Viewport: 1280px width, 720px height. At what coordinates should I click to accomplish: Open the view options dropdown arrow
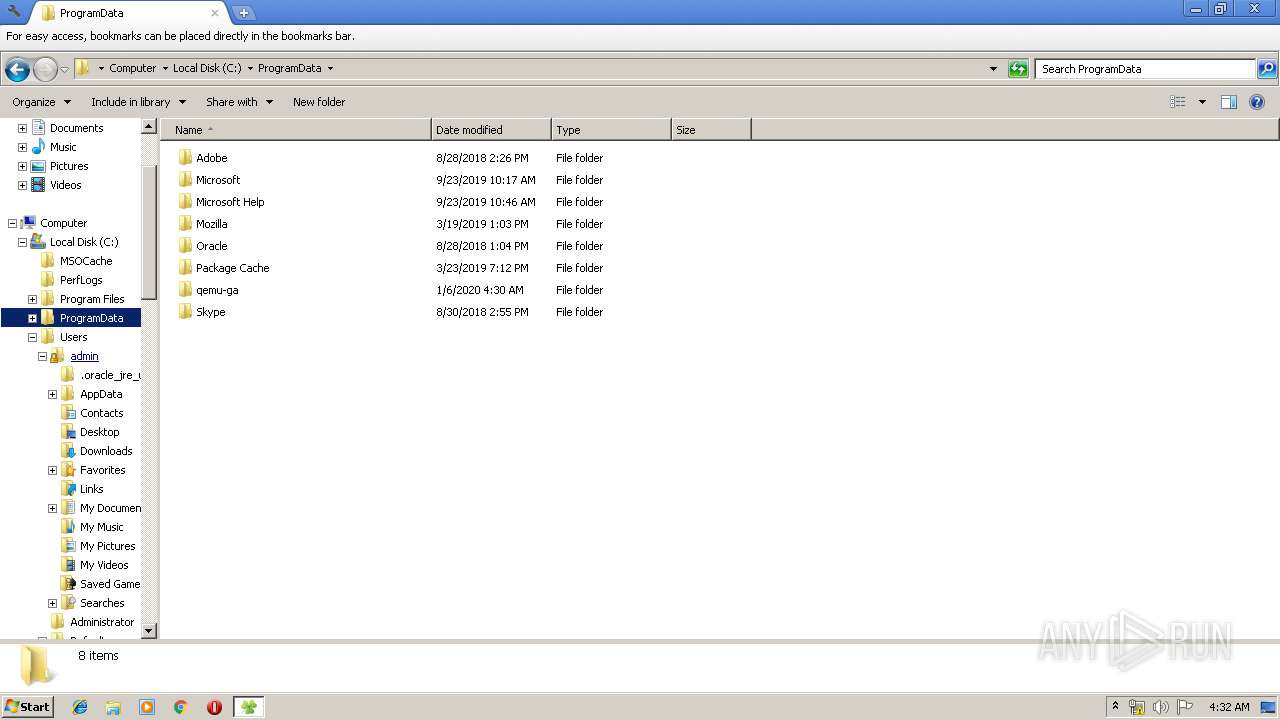tap(1202, 102)
